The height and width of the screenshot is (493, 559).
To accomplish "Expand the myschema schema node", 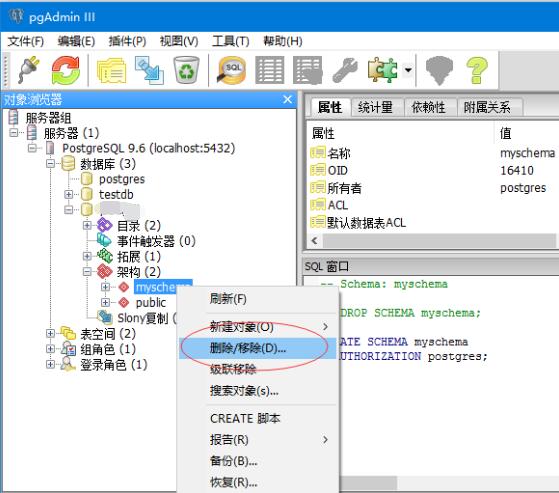I will point(105,287).
